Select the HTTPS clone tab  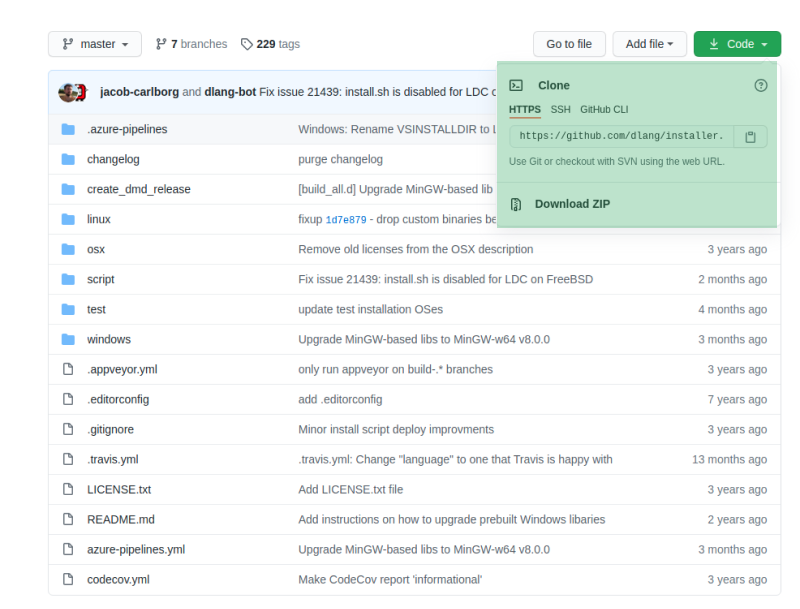525,109
